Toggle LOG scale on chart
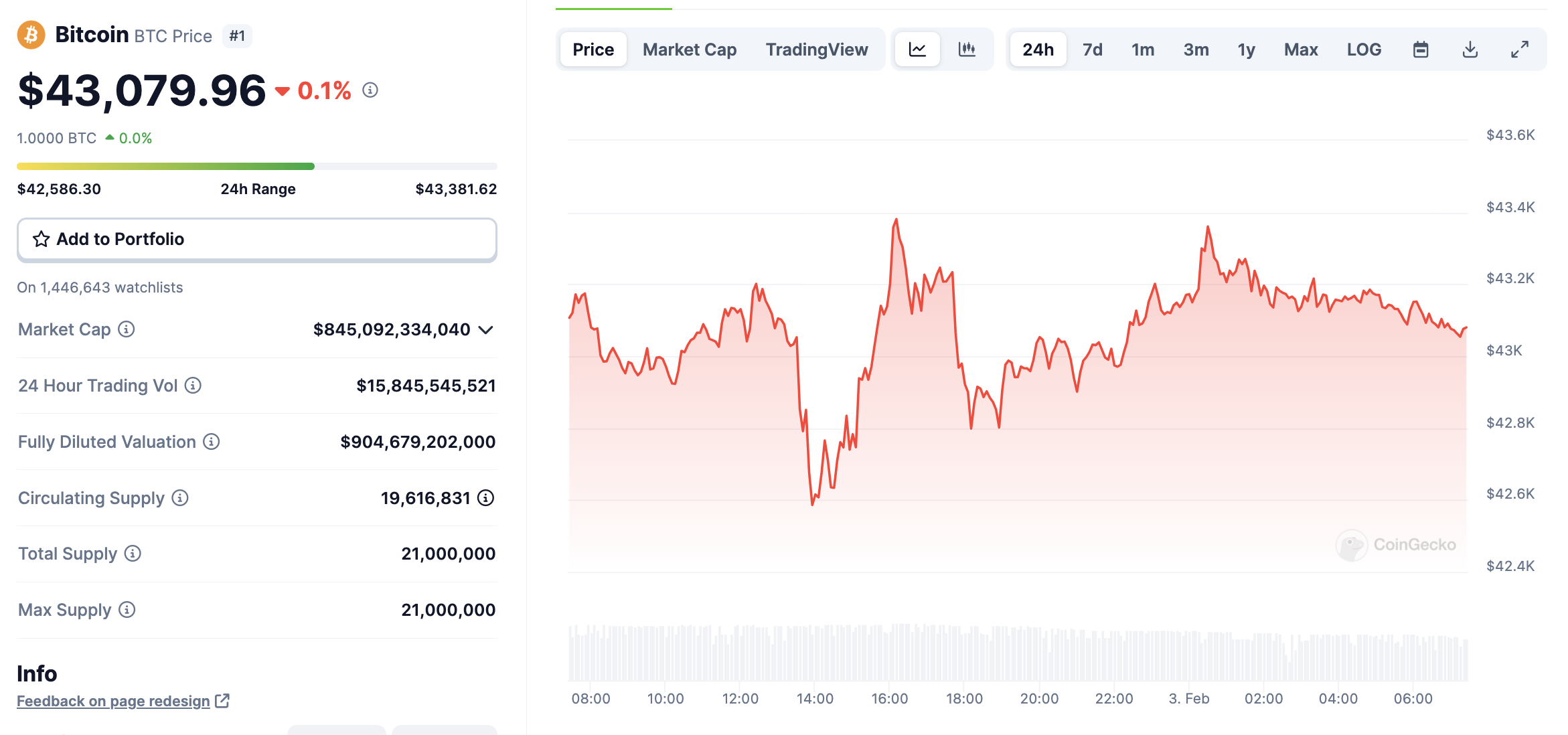Image resolution: width=1568 pixels, height=735 pixels. point(1364,50)
